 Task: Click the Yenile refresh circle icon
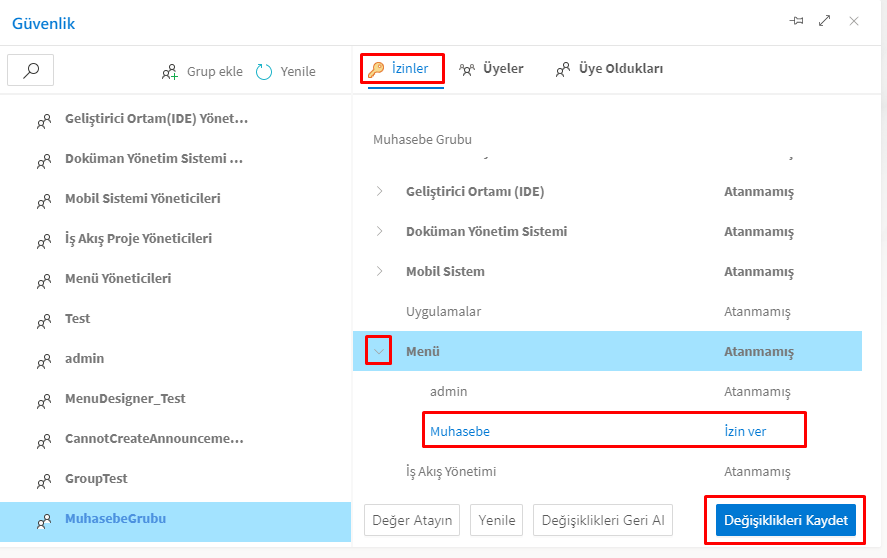click(264, 72)
